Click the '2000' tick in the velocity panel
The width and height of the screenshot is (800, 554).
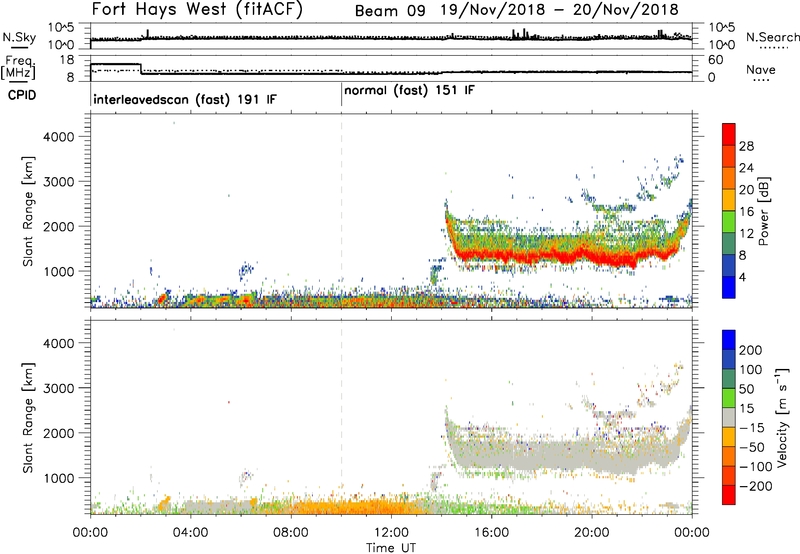58,433
